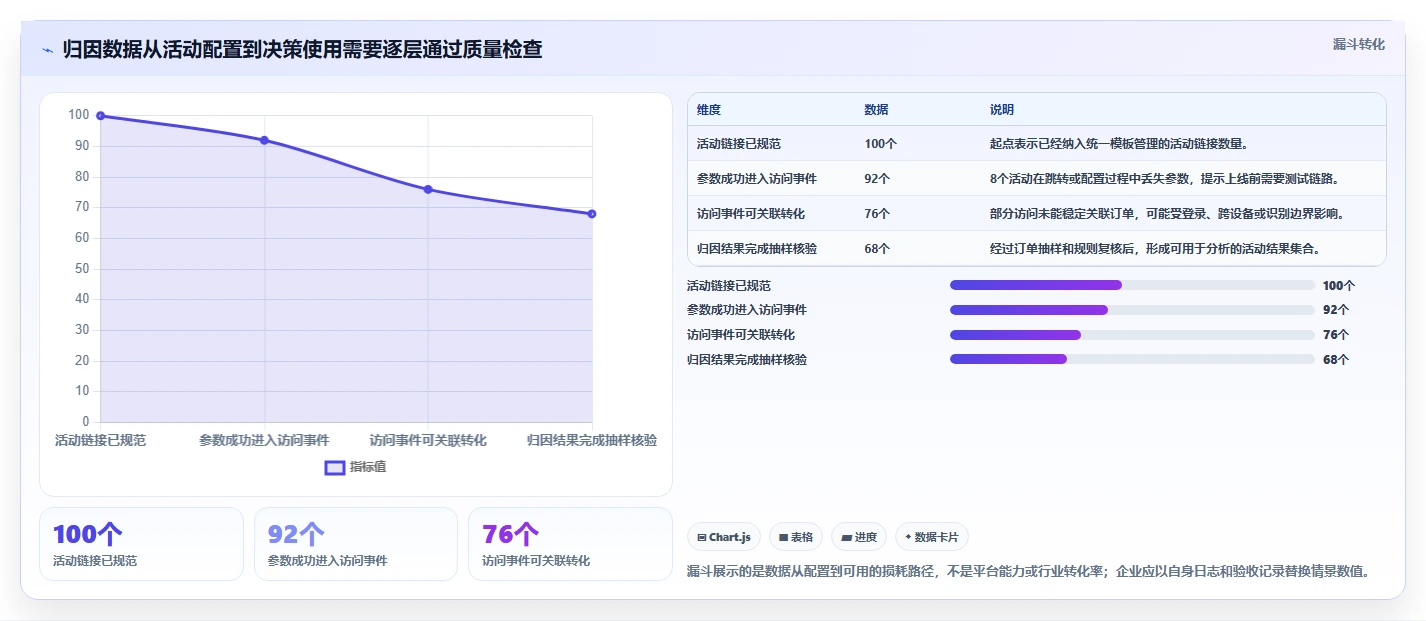Click the icon in the 进度 tag

point(846,538)
